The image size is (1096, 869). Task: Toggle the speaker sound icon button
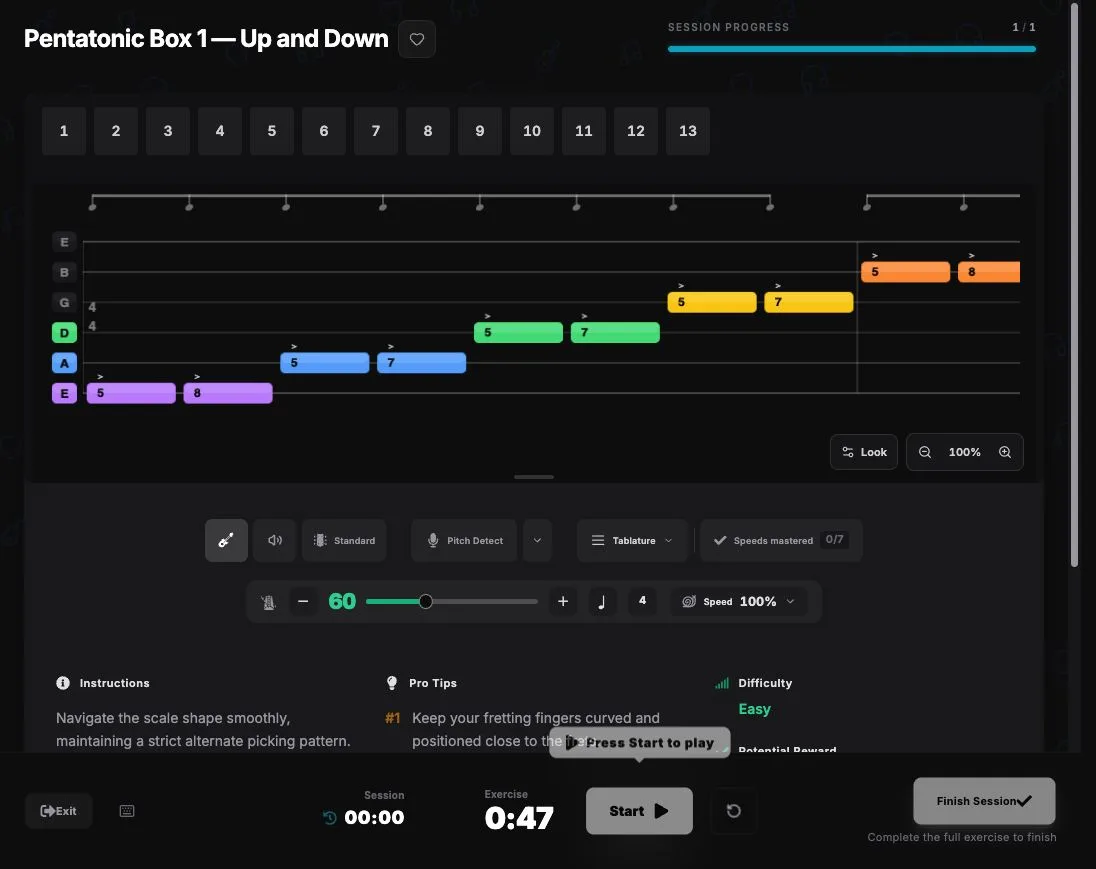275,540
